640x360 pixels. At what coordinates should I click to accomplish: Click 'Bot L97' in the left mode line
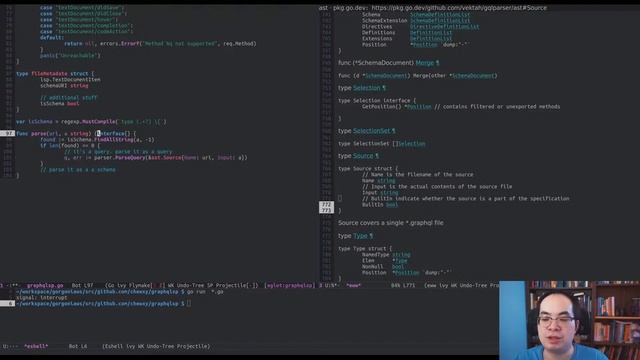(82, 285)
